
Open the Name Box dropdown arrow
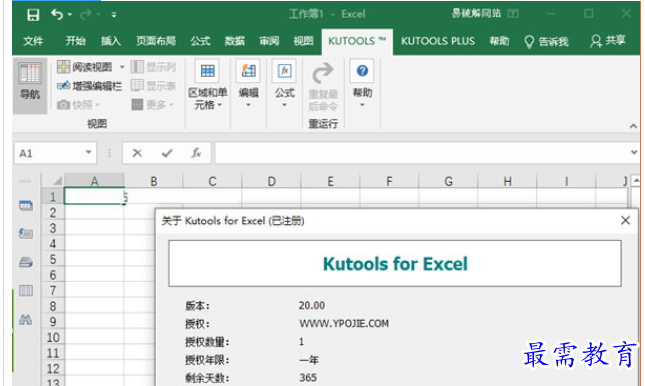(88, 153)
